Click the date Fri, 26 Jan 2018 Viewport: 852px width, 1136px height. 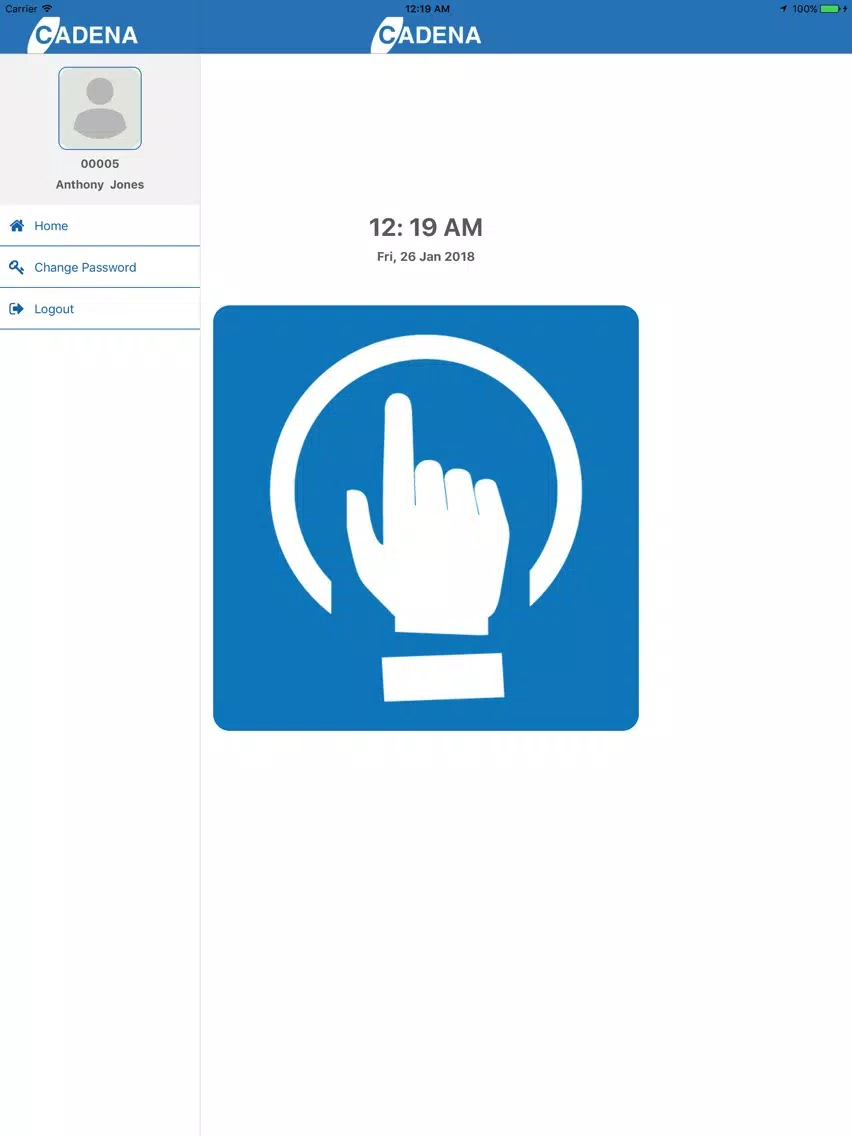click(426, 256)
